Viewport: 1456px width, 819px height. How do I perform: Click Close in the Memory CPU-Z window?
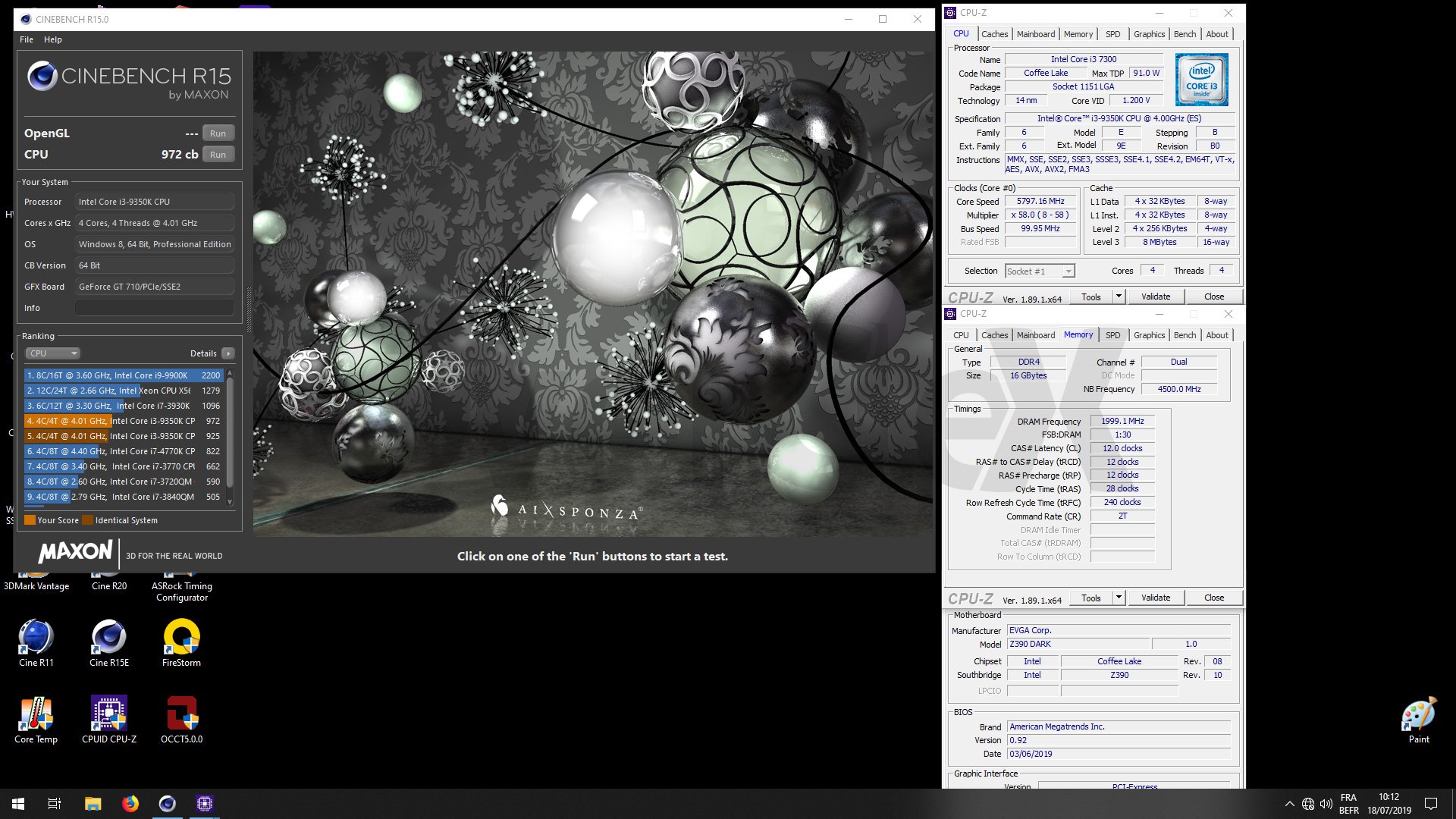point(1214,598)
